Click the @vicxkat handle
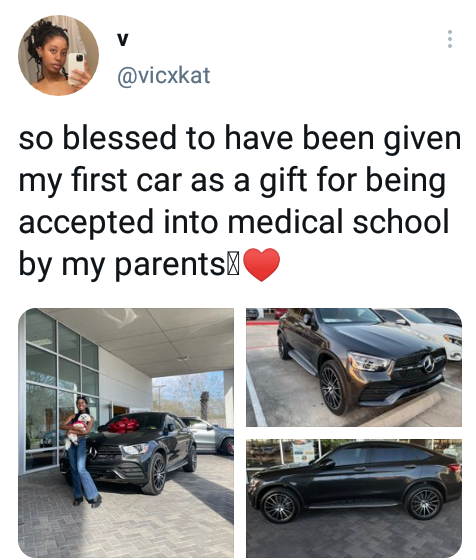Screen dimensions: 476x560 click(x=164, y=76)
